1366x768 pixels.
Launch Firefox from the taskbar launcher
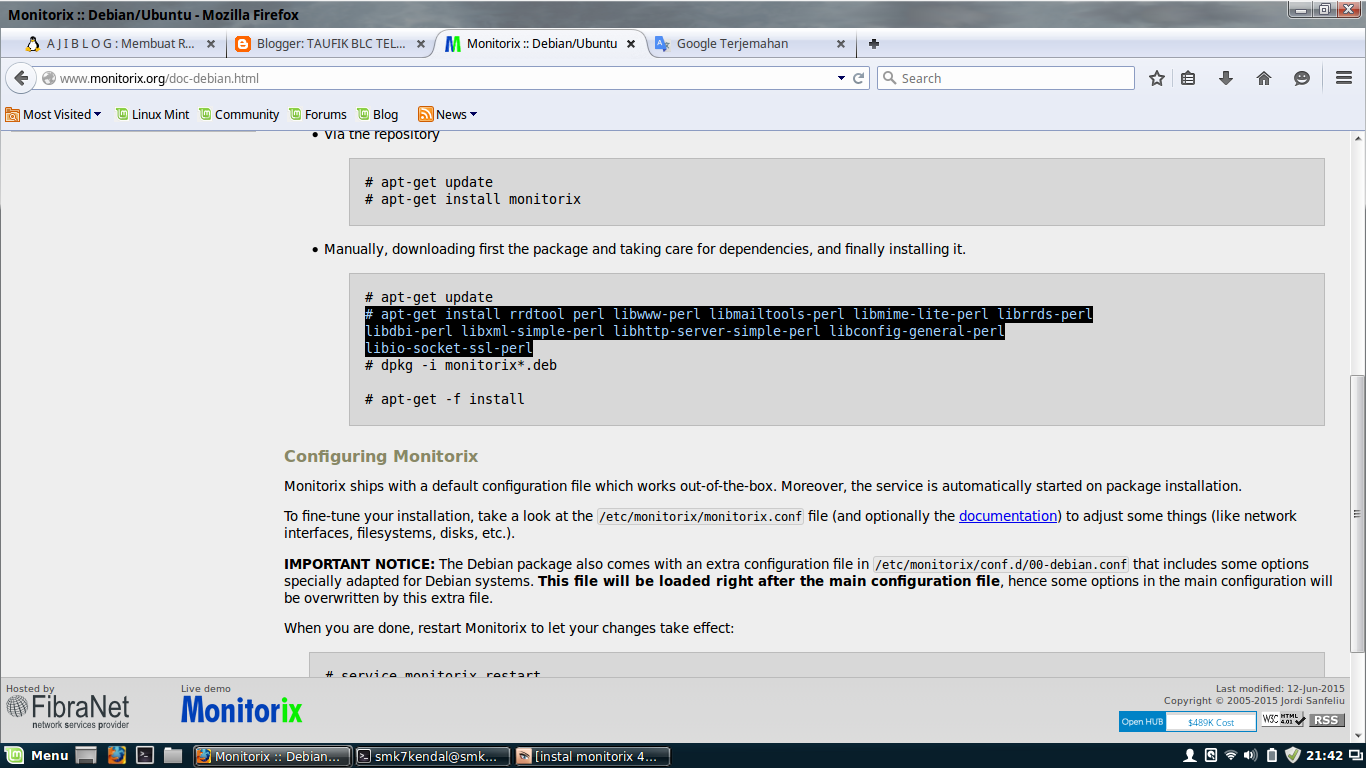(x=116, y=756)
